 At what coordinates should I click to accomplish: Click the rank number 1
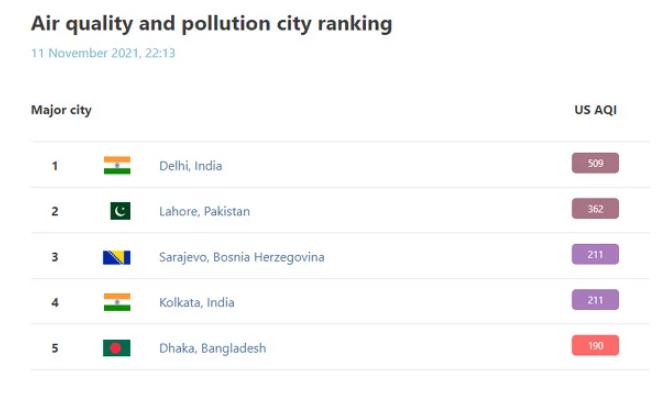point(55,166)
